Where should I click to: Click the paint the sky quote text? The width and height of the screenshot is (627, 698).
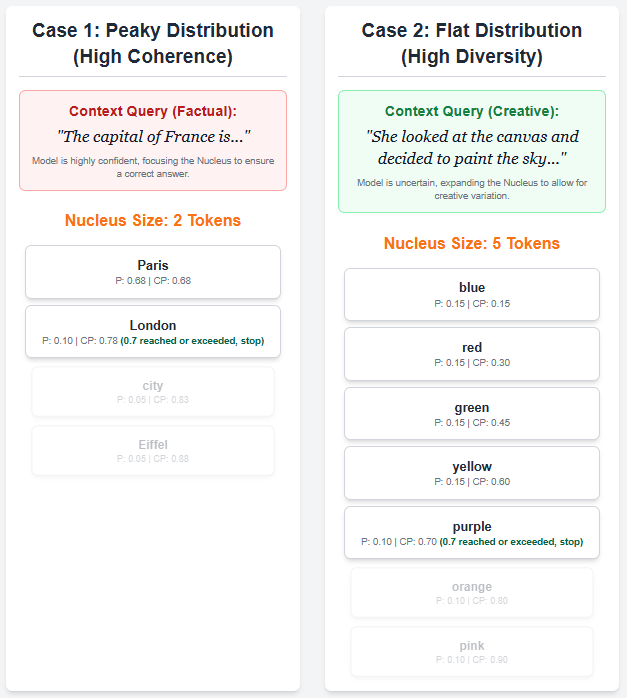[x=472, y=147]
